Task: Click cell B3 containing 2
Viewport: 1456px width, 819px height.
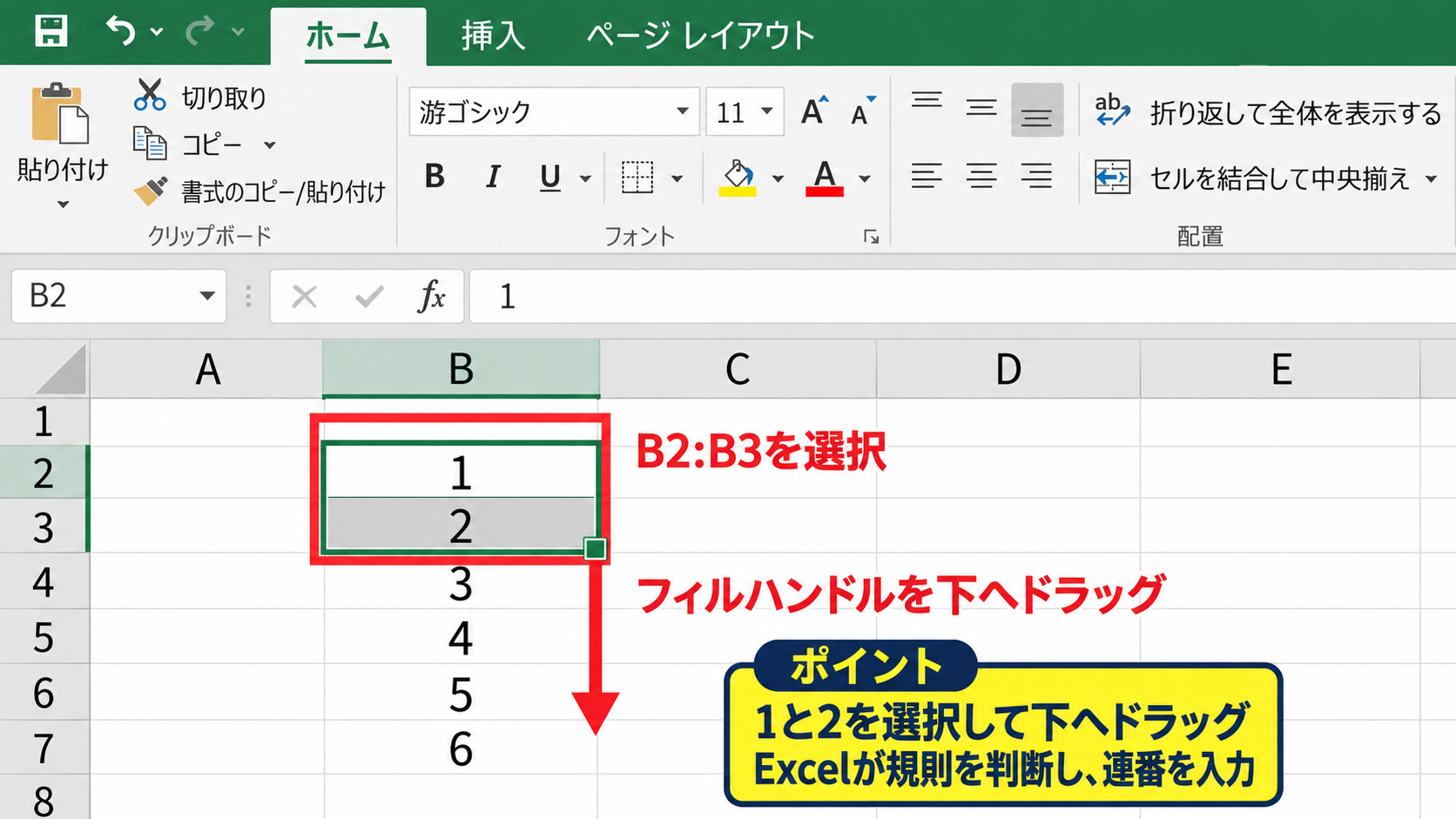Action: tap(461, 526)
